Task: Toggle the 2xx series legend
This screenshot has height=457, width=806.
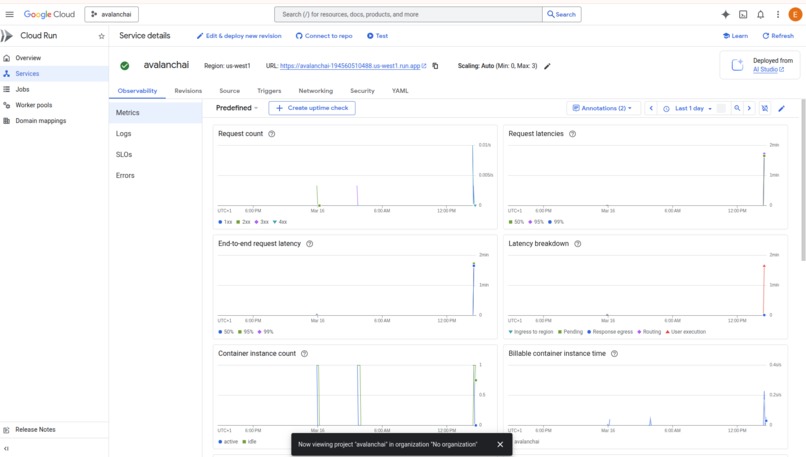Action: (x=243, y=222)
